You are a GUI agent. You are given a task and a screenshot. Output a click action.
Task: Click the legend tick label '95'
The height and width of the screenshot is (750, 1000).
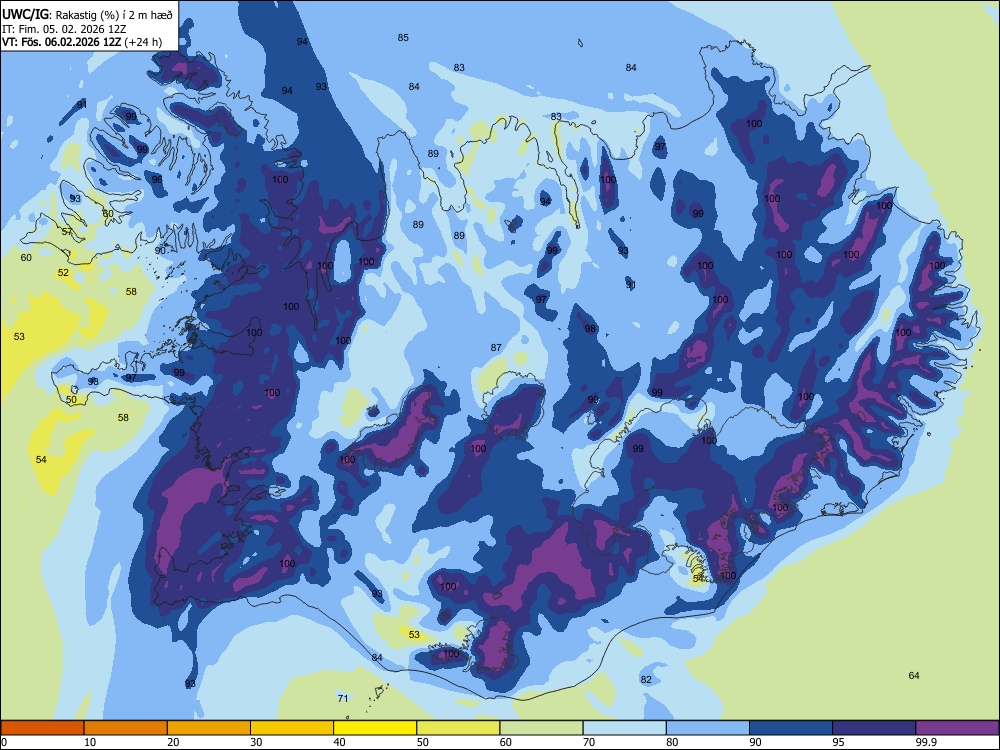point(838,742)
